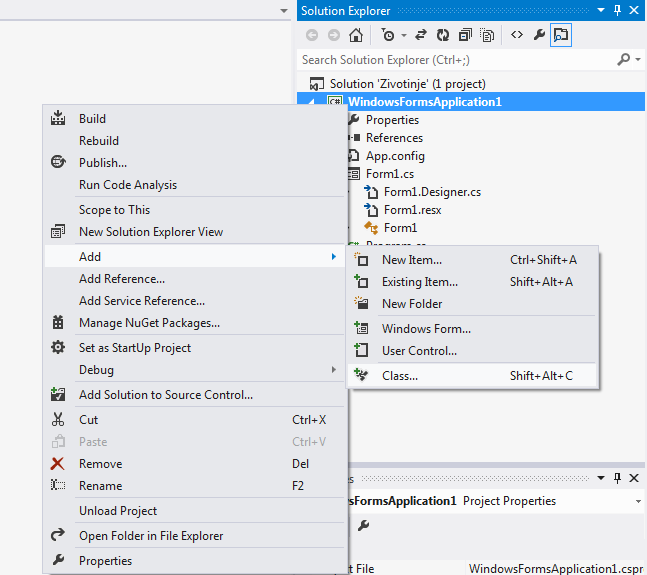Click the Home icon in Solution Explorer toolbar
The height and width of the screenshot is (575, 647).
[x=356, y=35]
